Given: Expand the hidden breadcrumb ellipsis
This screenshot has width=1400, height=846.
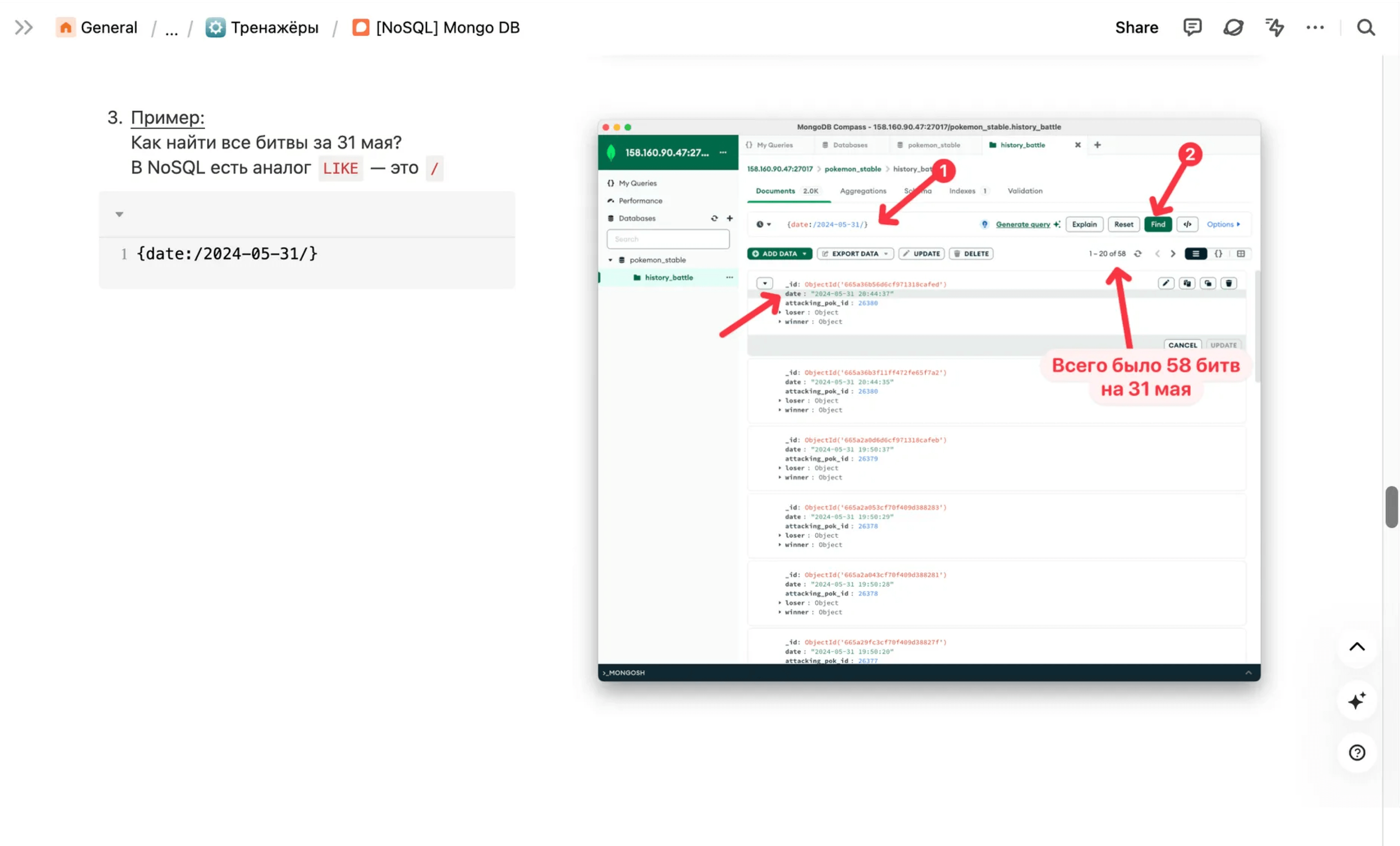Looking at the screenshot, I should click(171, 27).
